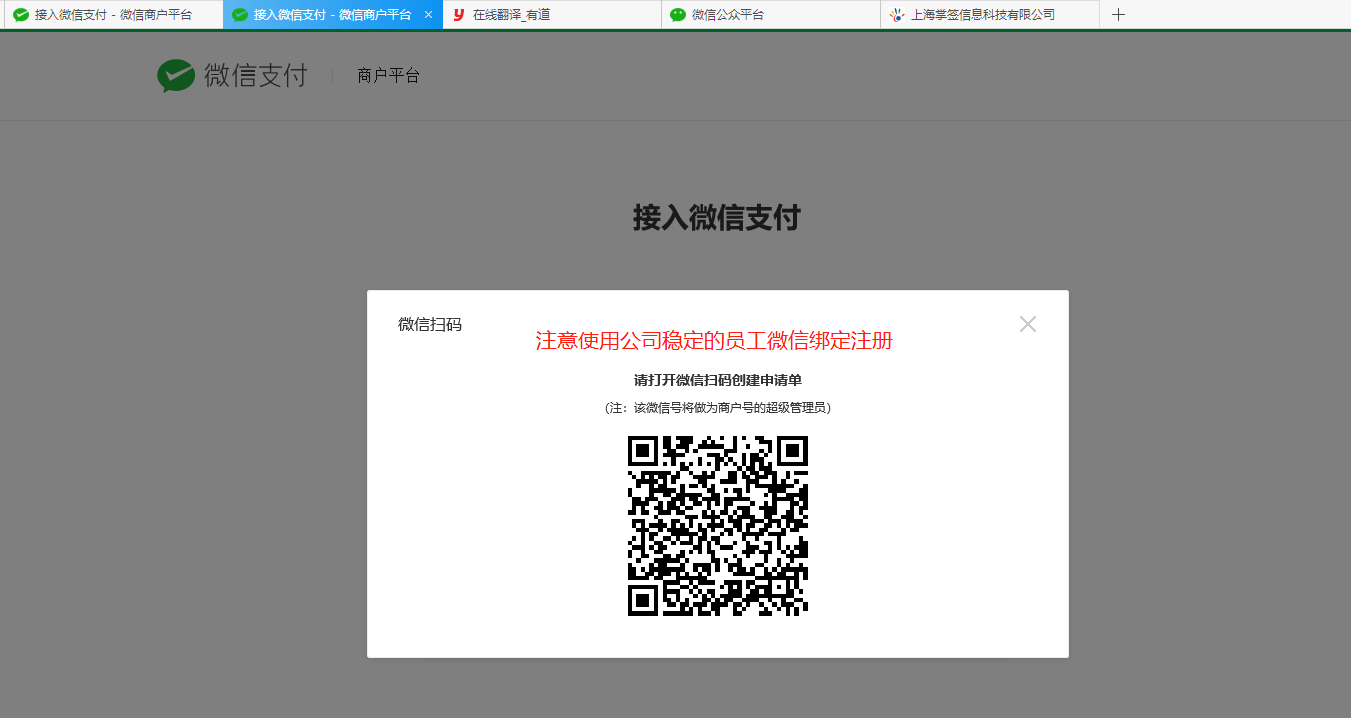The image size is (1351, 718).
Task: Click the QR code in the 微信扫码 dialog
Action: coord(718,526)
